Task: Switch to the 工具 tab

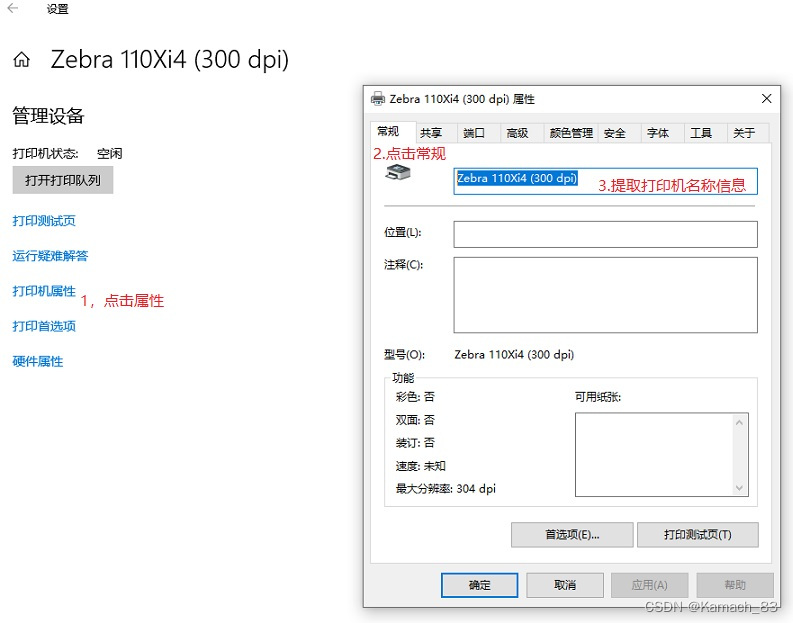Action: tap(706, 133)
